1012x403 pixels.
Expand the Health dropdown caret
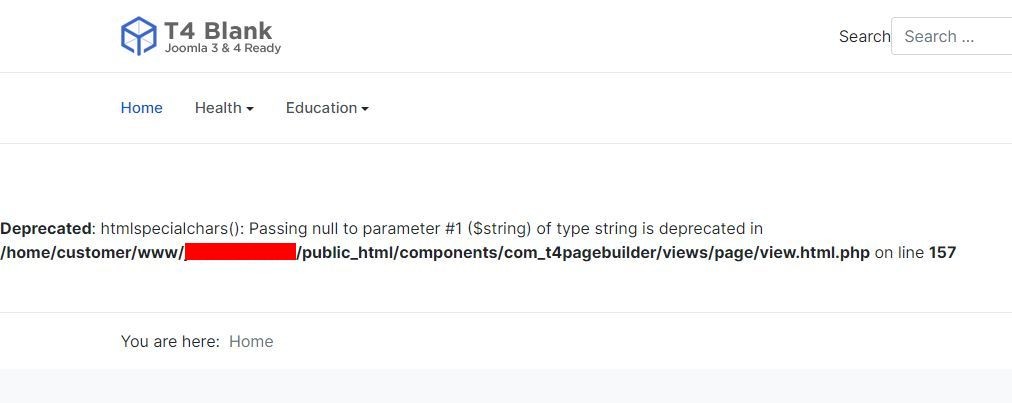[250, 109]
